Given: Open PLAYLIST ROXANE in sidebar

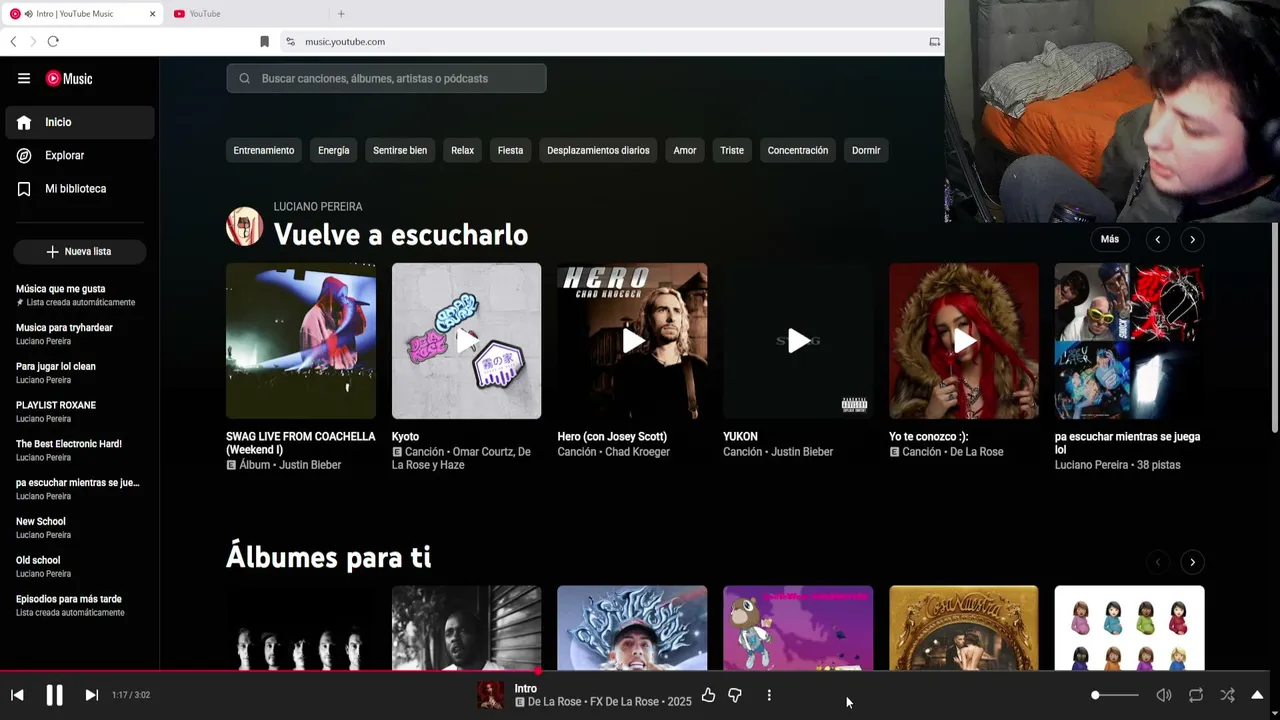Looking at the screenshot, I should click(80, 412).
